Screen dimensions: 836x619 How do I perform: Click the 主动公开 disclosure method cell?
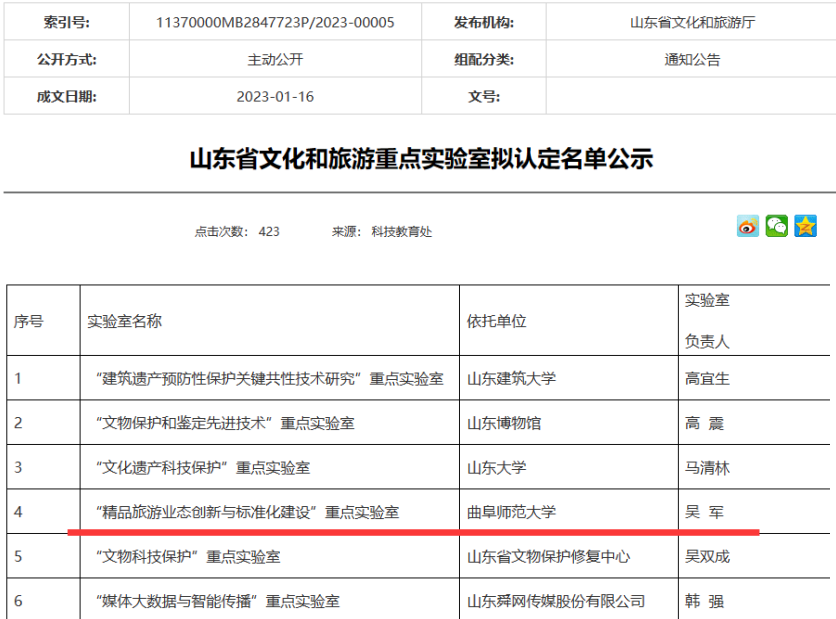[275, 59]
